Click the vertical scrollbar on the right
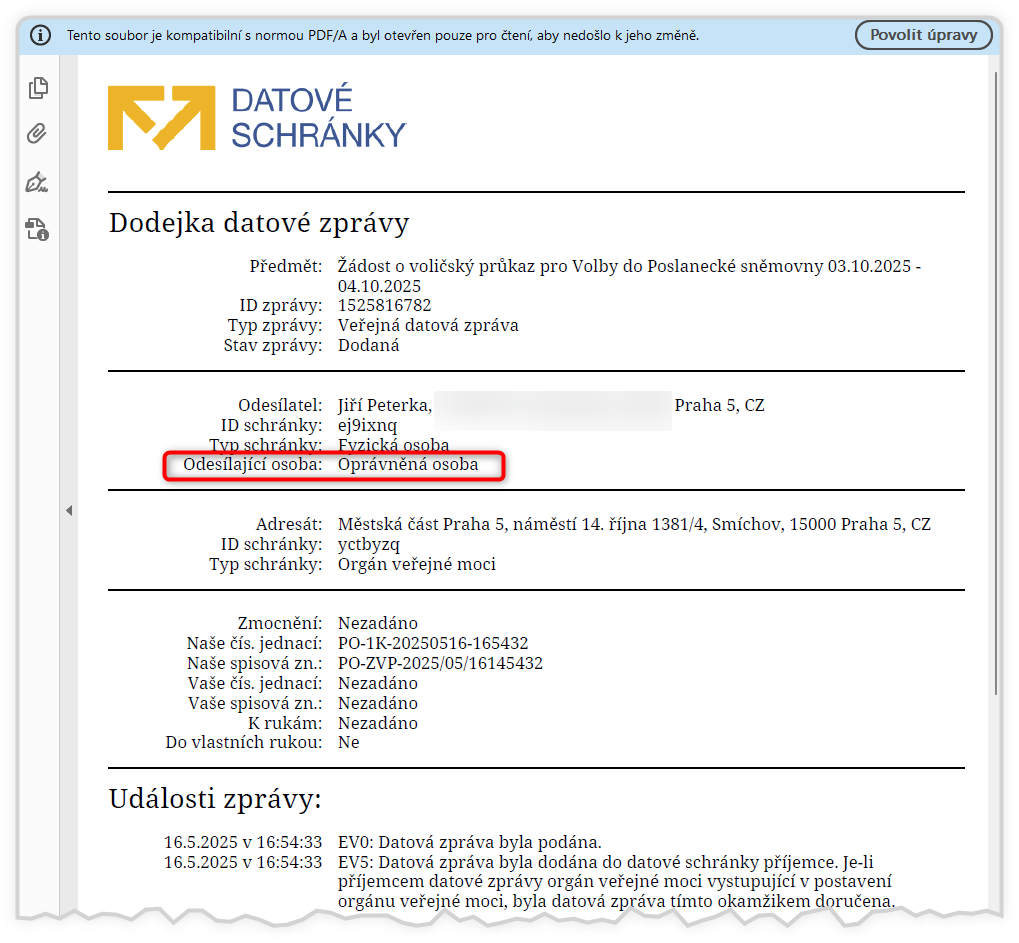Viewport: 1019px width, 943px height. pyautogui.click(x=996, y=383)
